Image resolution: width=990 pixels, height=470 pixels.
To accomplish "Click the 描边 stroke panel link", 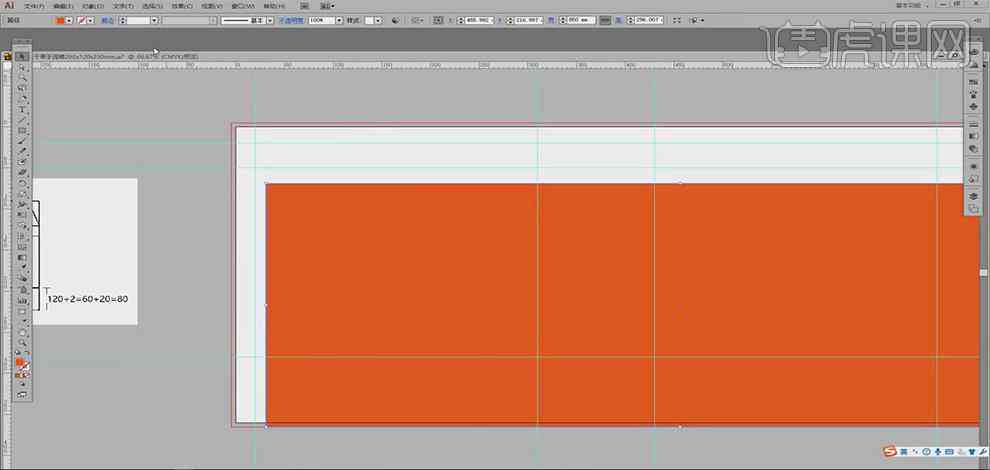I will [x=107, y=20].
